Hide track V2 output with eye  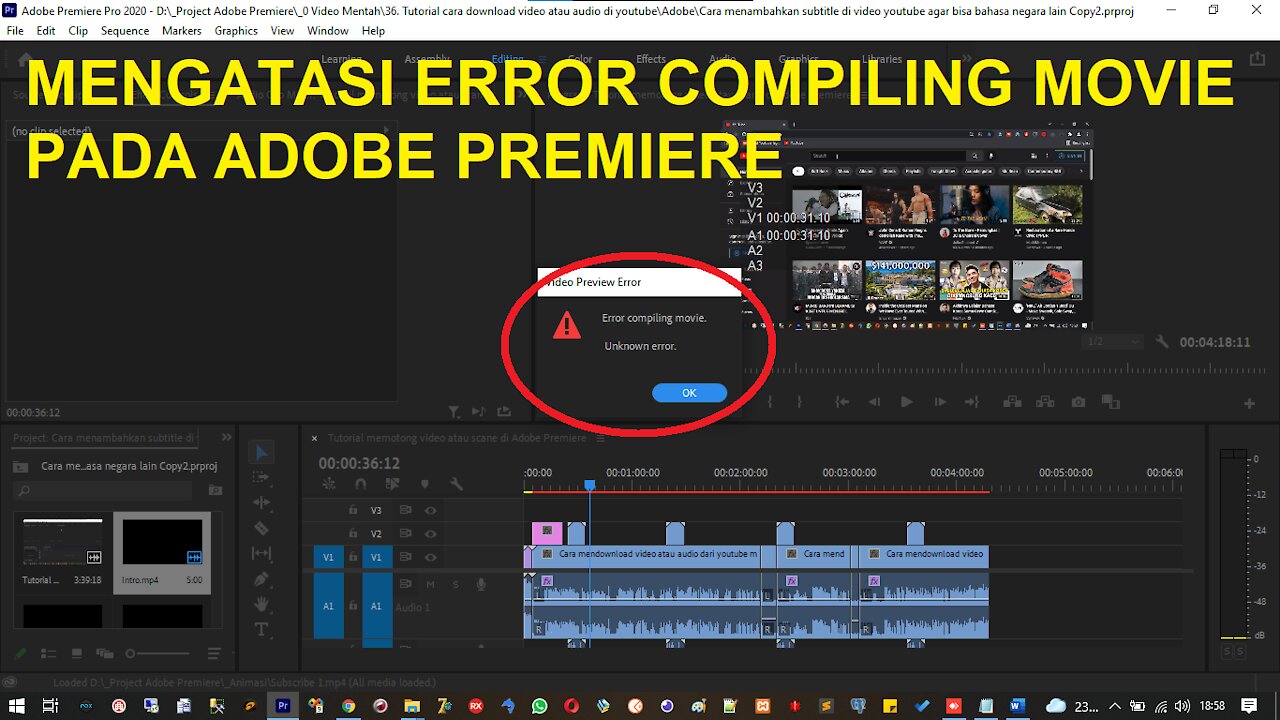click(431, 534)
